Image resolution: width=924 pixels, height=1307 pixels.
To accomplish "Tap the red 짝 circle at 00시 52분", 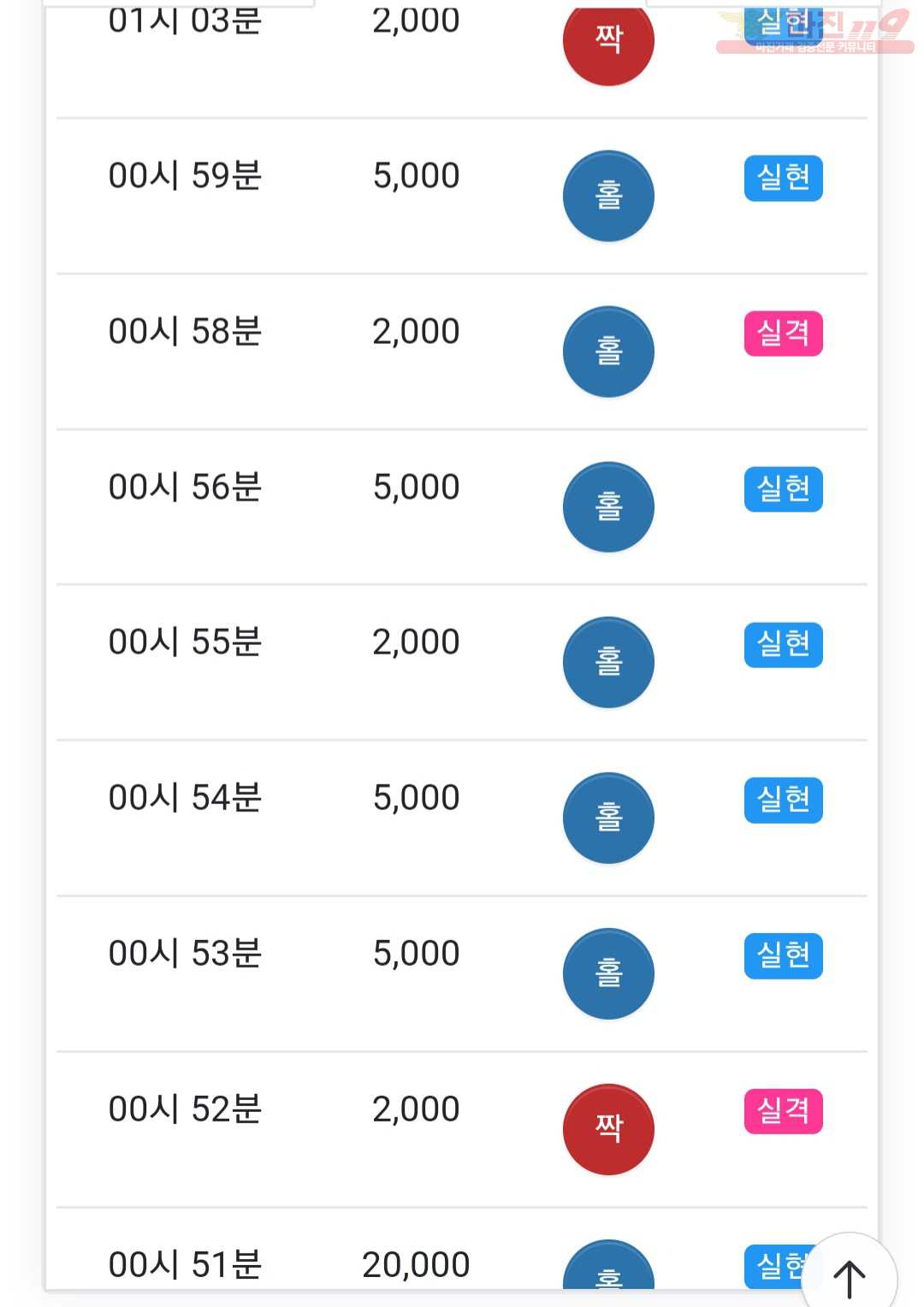I will pyautogui.click(x=608, y=1129).
